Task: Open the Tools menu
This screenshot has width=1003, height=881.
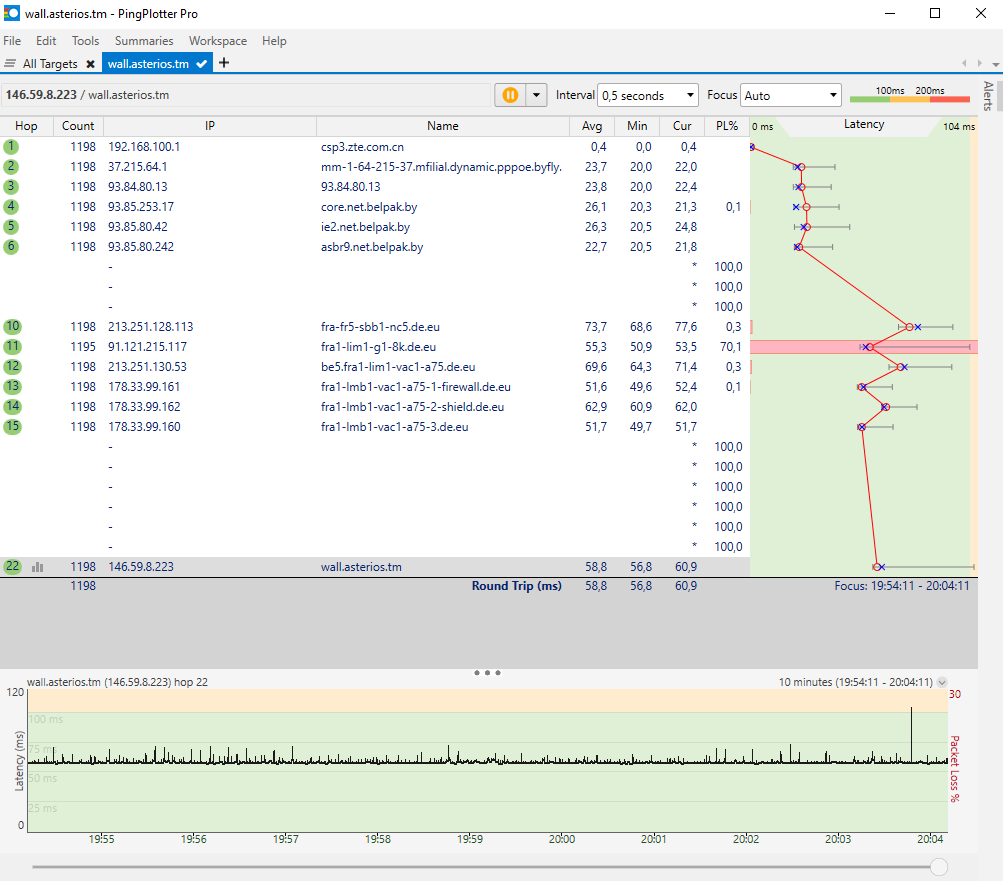Action: coord(85,41)
